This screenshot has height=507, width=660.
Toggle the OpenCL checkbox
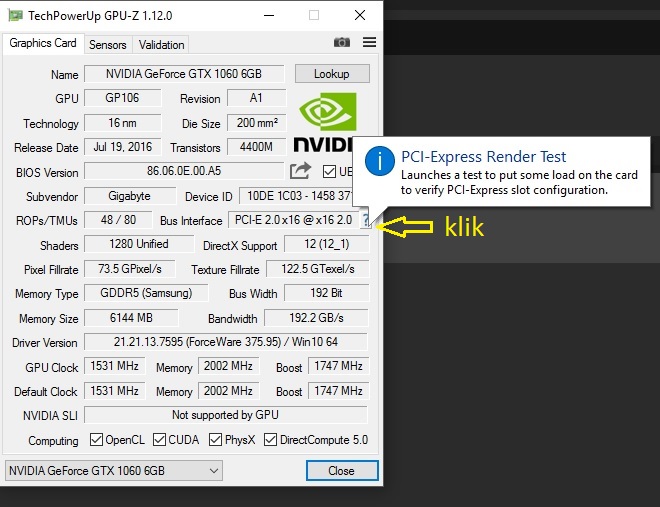pyautogui.click(x=96, y=440)
